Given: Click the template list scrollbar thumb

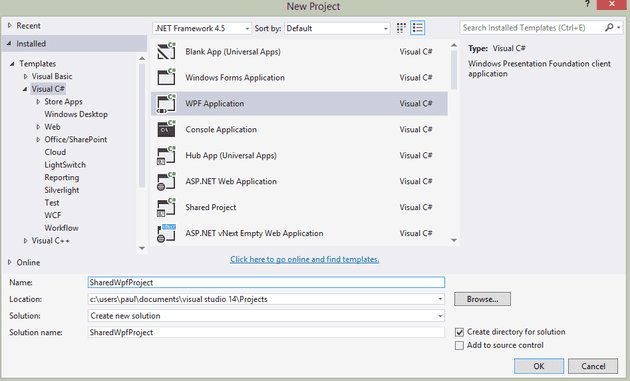Looking at the screenshot, I should pos(454,70).
